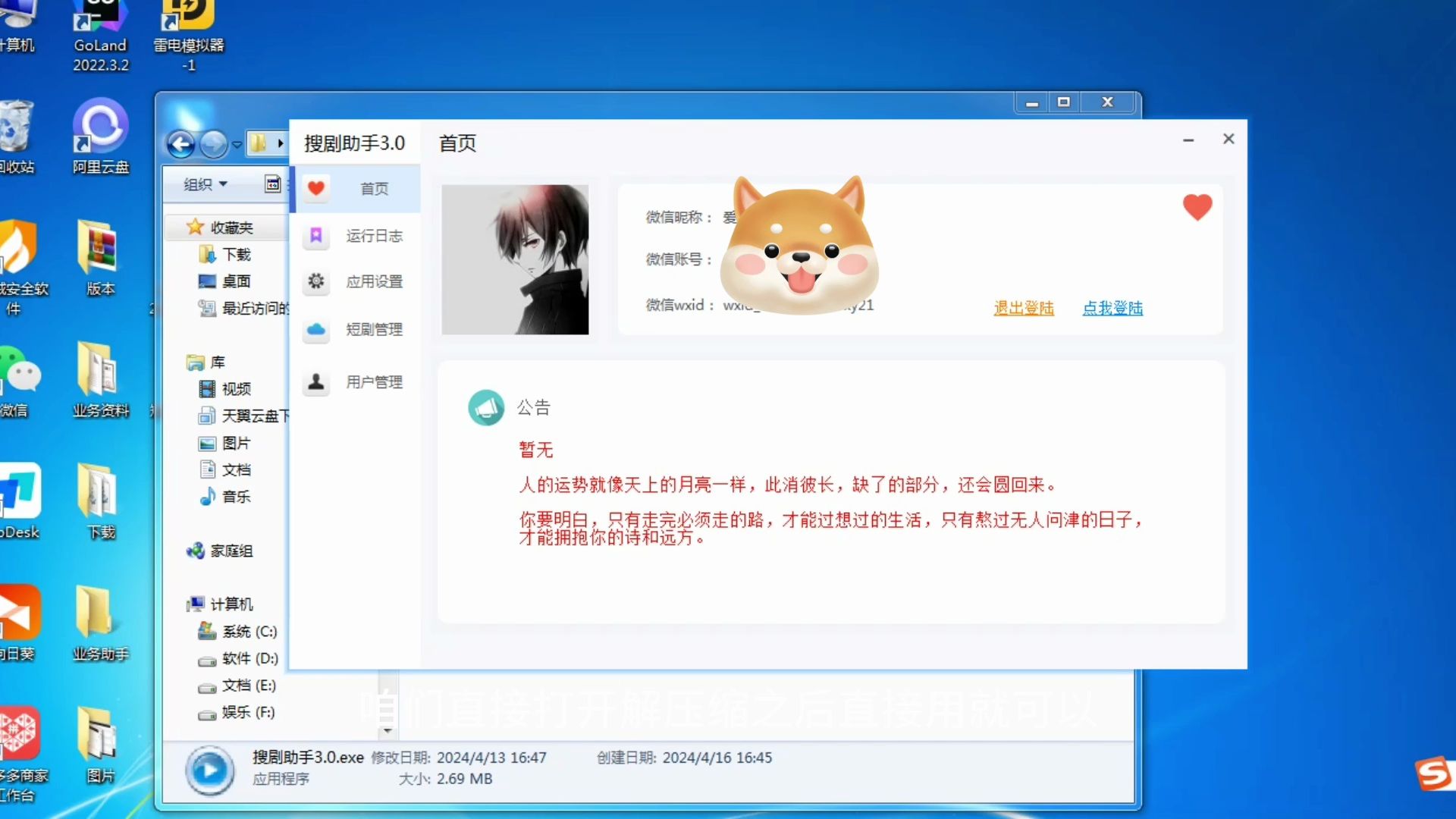Click navigation pane scroll down arrow
Image resolution: width=1456 pixels, height=819 pixels.
[388, 731]
